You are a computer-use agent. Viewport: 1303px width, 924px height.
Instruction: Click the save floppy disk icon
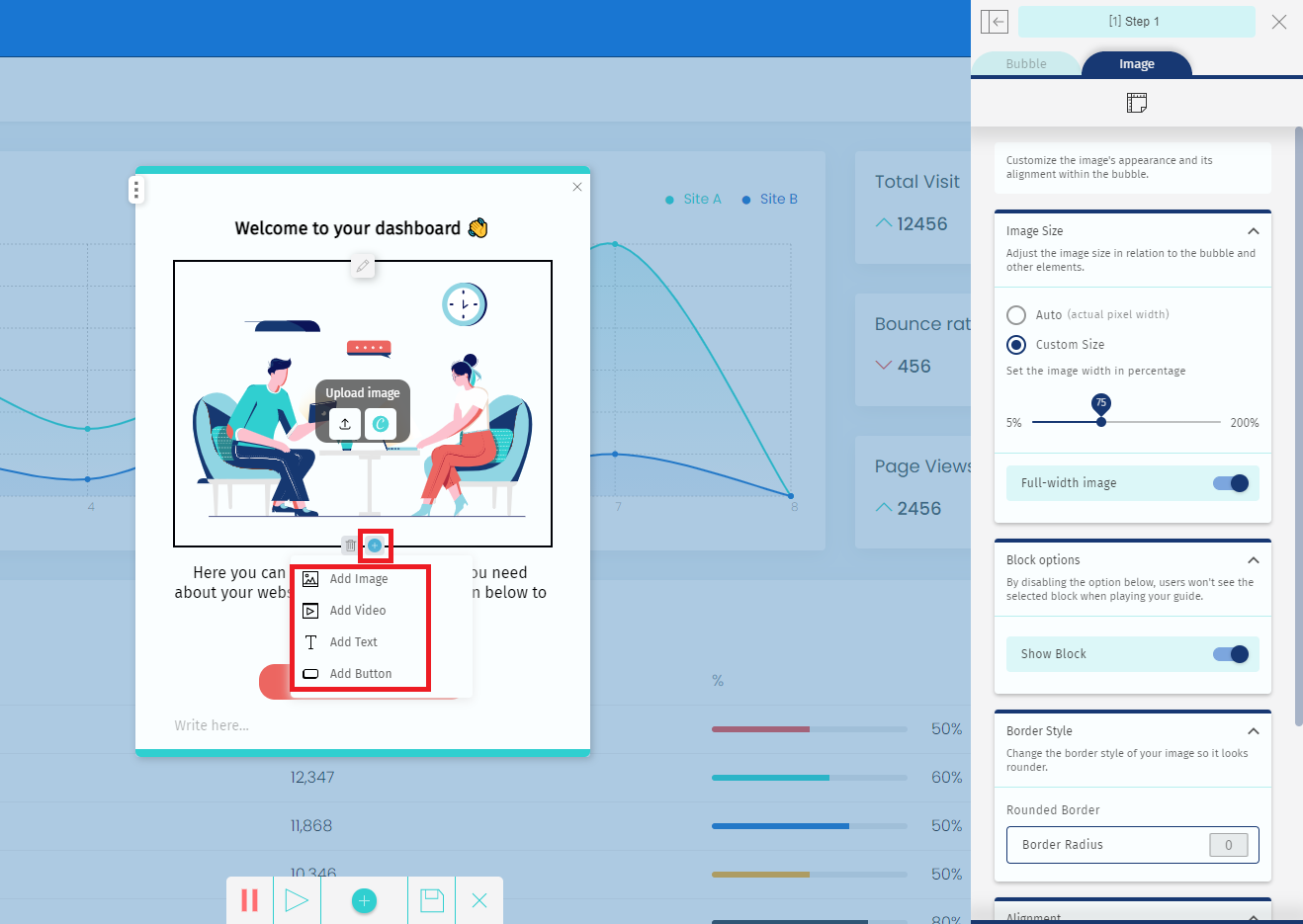click(432, 900)
